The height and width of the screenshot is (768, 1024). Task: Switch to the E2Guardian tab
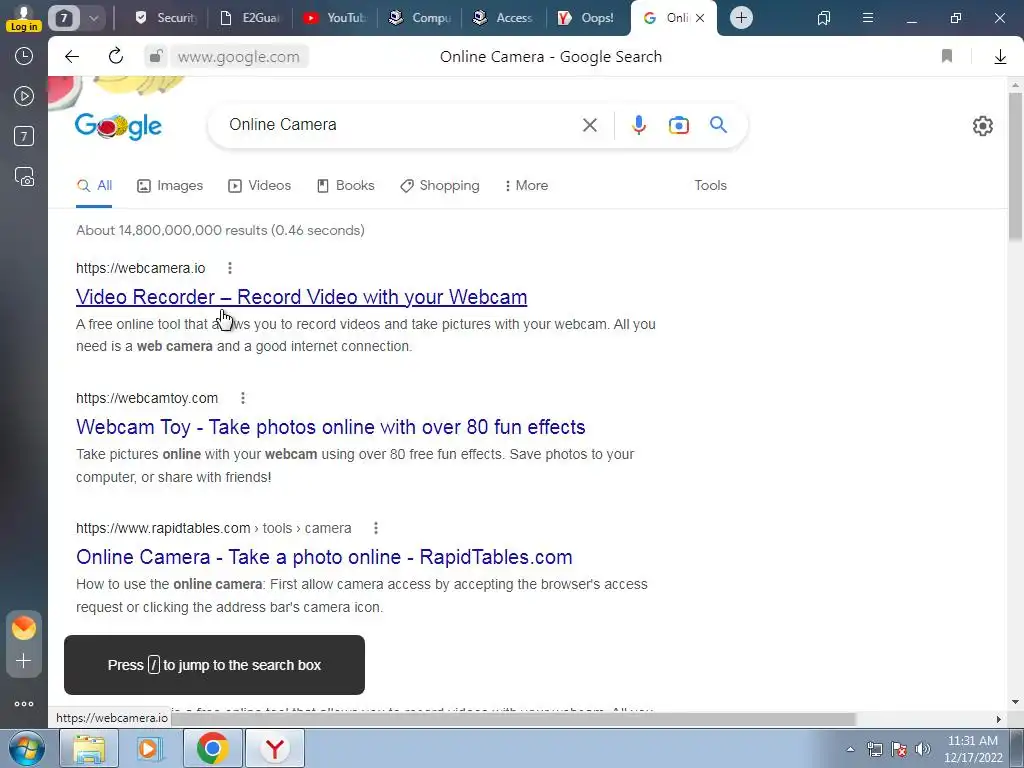249,18
